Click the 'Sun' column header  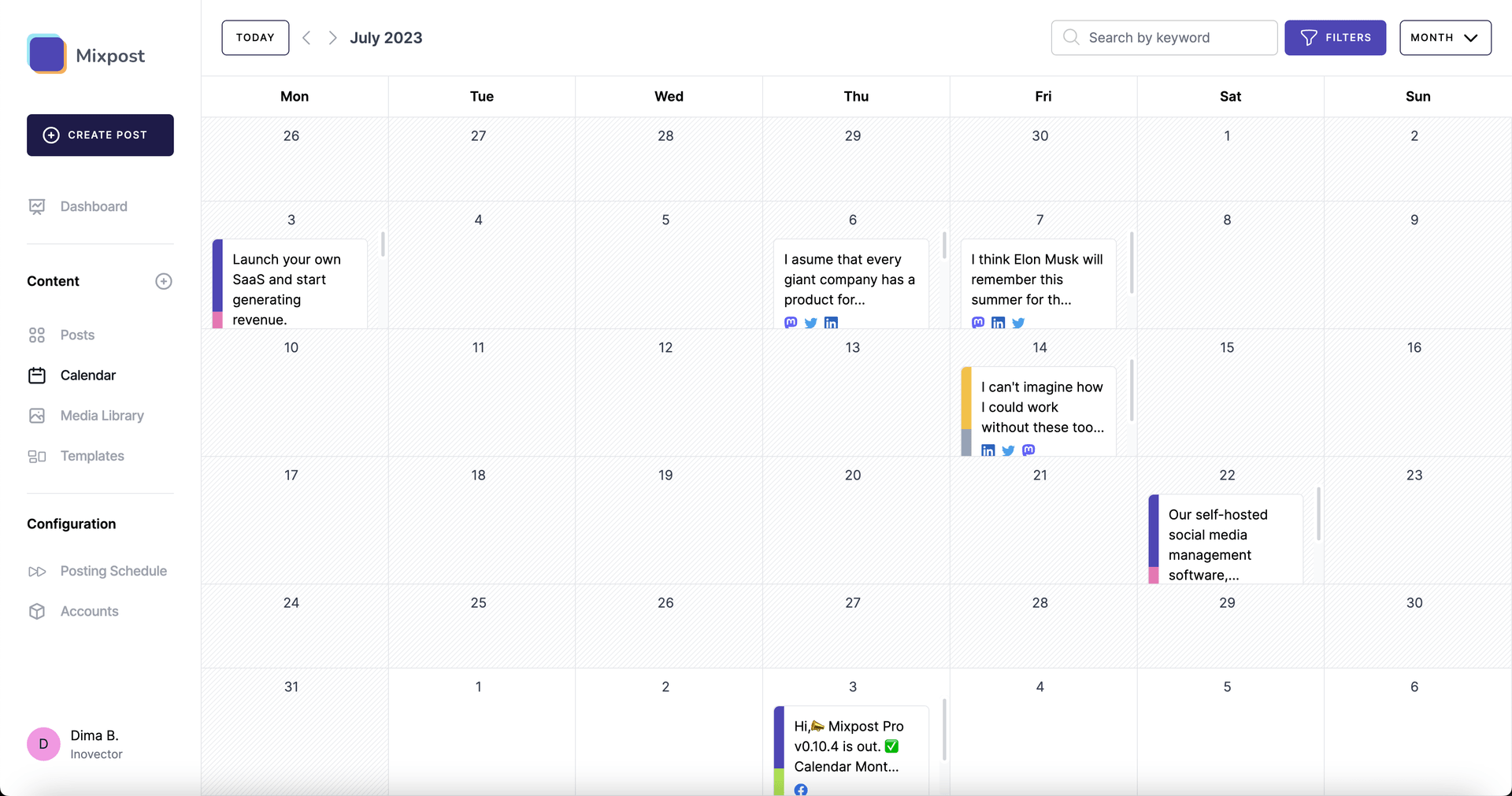click(x=1417, y=96)
